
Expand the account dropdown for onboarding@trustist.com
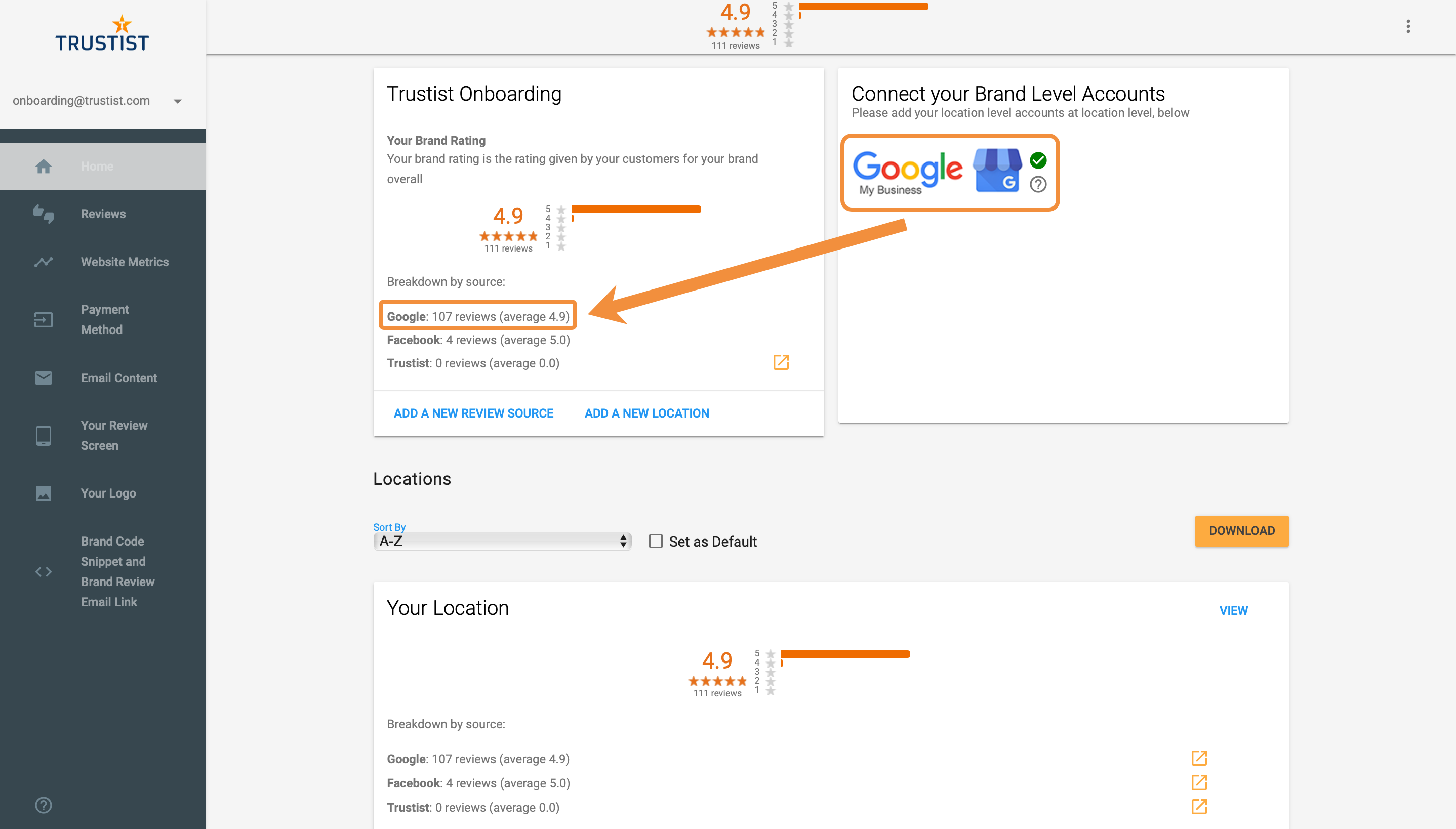click(x=178, y=100)
